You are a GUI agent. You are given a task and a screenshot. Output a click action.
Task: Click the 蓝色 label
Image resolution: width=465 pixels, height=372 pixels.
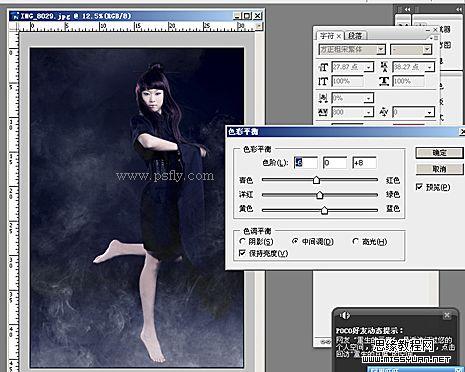coord(393,209)
